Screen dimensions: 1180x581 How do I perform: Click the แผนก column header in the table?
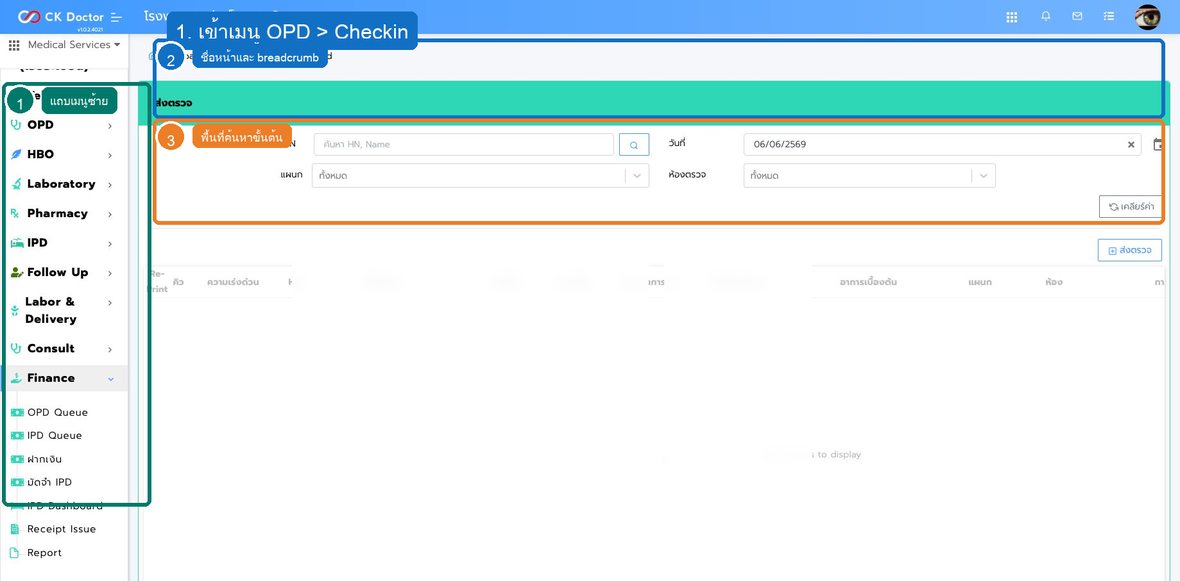pyautogui.click(x=980, y=282)
